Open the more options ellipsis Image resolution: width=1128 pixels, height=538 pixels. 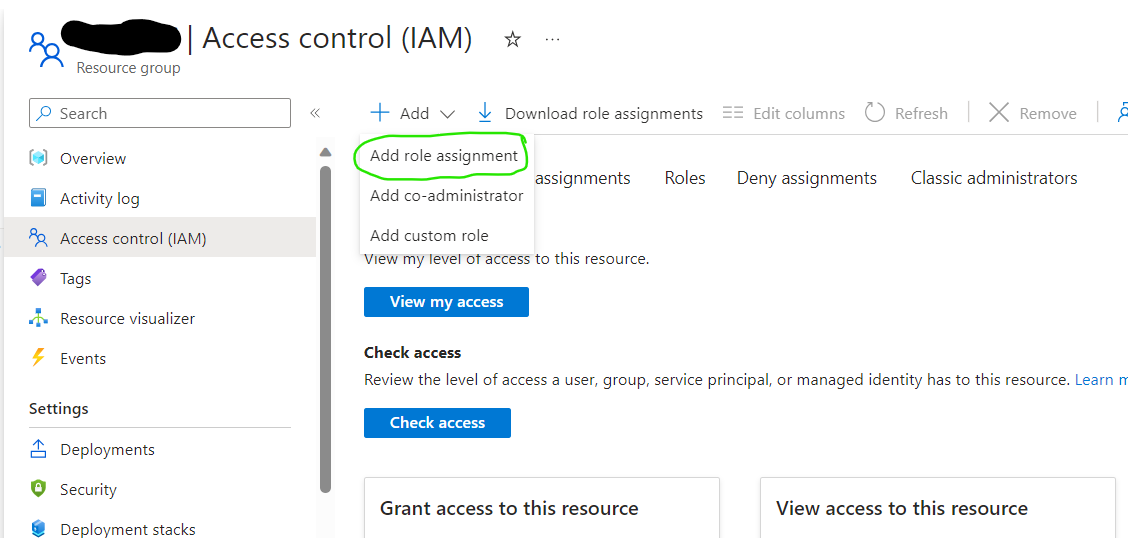pos(552,40)
